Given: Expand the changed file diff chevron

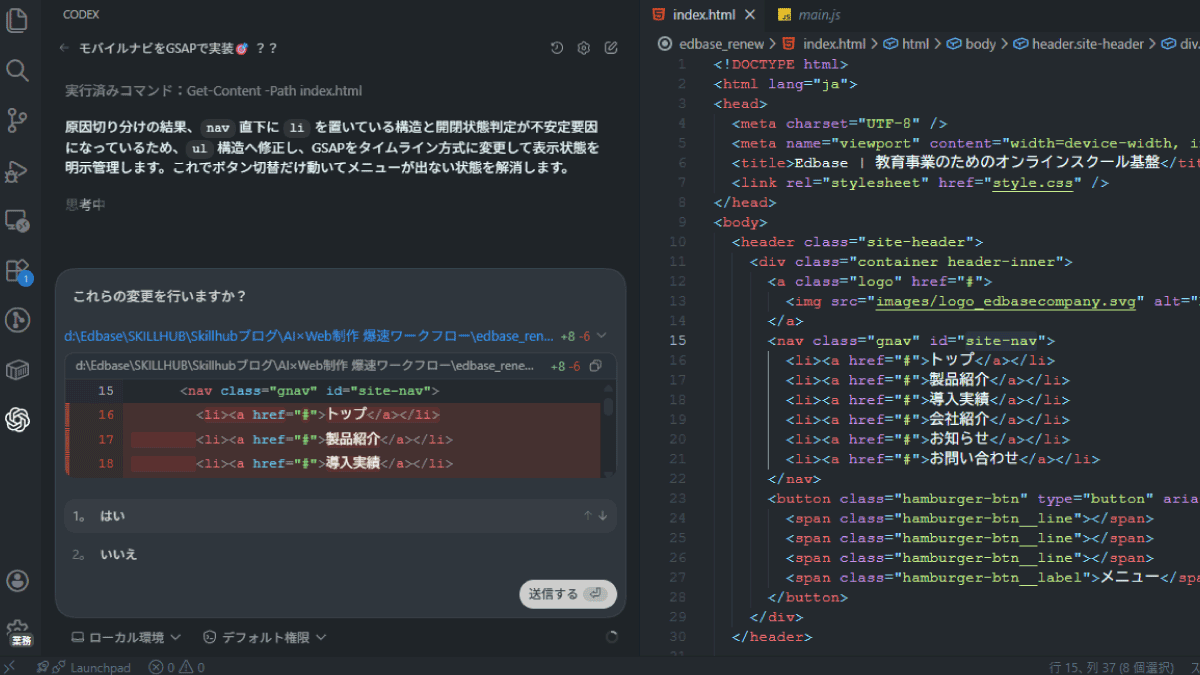Looking at the screenshot, I should click(602, 337).
